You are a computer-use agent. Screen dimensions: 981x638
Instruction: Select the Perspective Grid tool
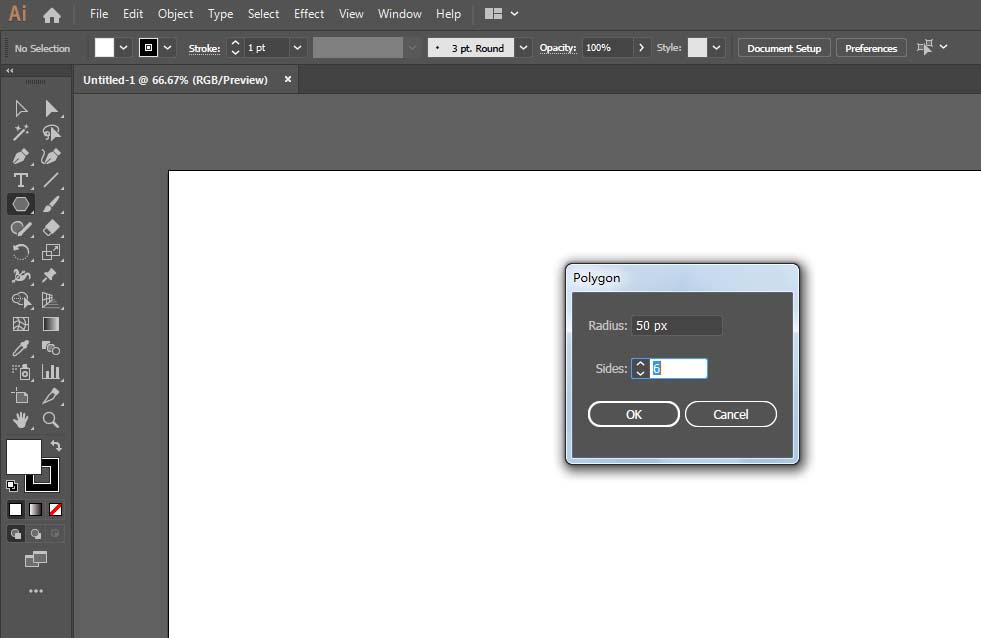(x=51, y=300)
